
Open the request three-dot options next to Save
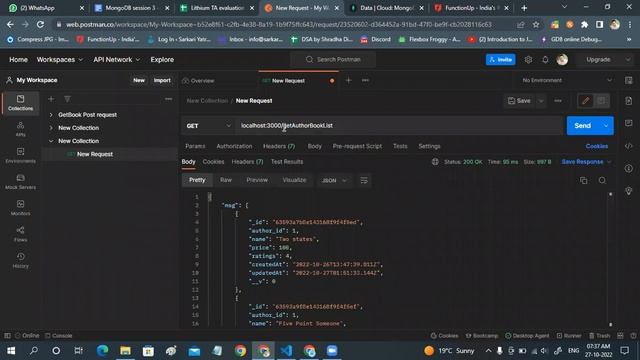click(x=558, y=101)
